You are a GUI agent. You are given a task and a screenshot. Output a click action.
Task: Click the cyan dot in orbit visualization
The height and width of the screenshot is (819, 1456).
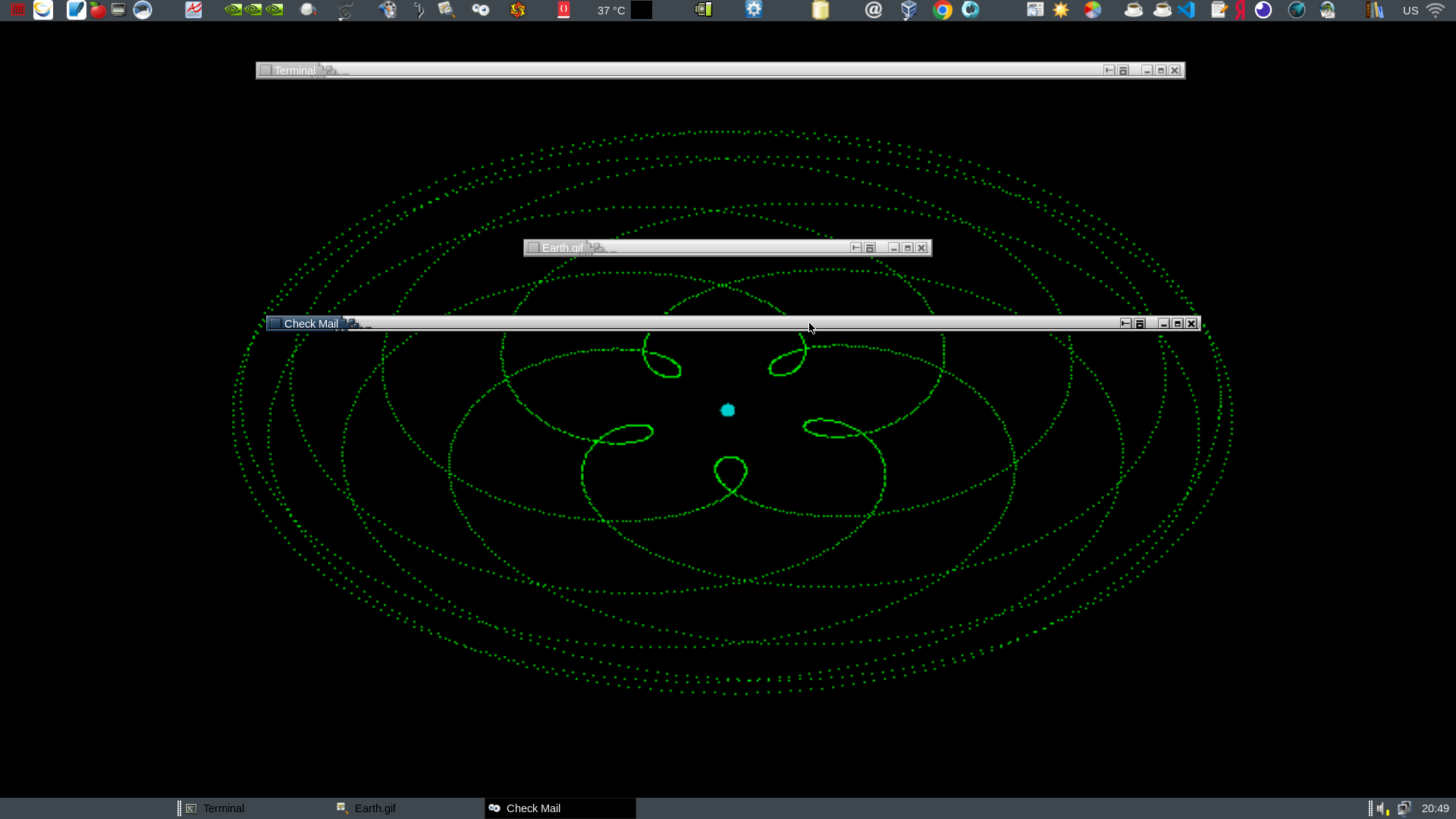click(x=728, y=410)
